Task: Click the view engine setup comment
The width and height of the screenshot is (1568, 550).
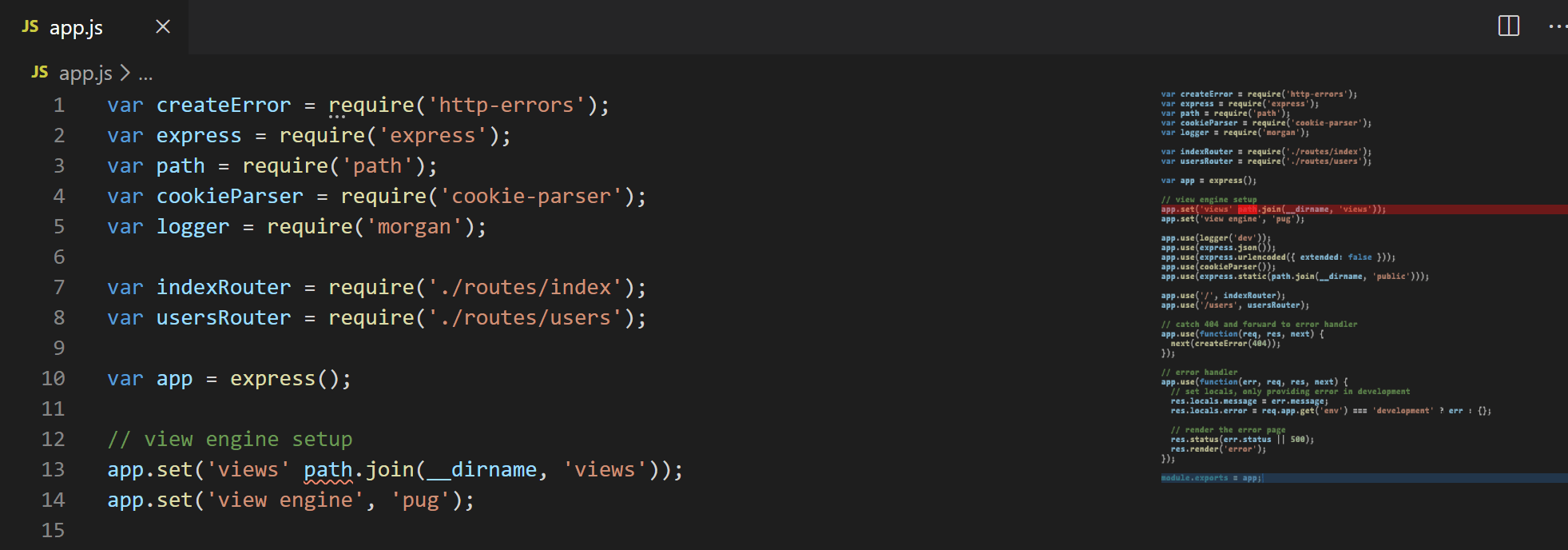Action: [x=229, y=439]
